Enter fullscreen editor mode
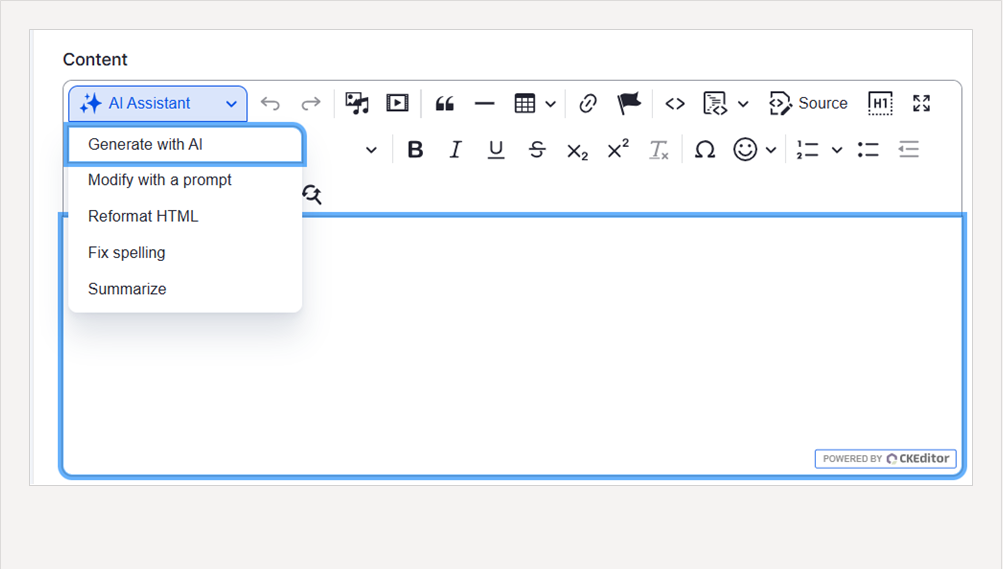This screenshot has width=1003, height=569. [x=921, y=103]
